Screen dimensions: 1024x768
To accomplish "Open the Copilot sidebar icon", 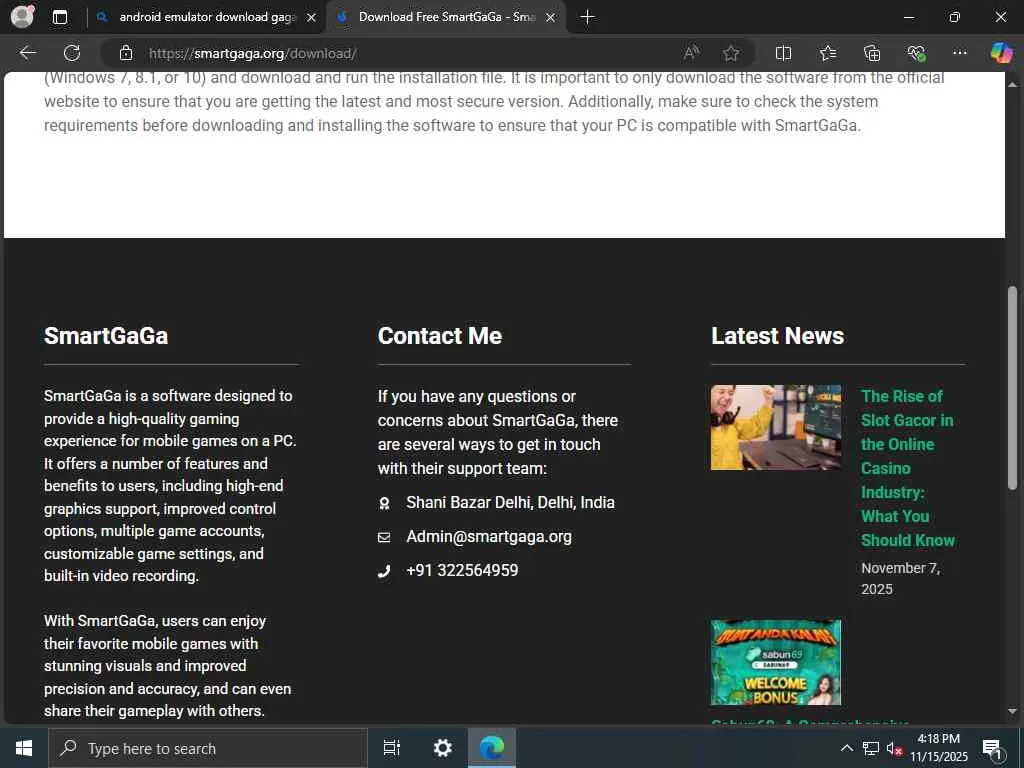I will coord(1001,53).
